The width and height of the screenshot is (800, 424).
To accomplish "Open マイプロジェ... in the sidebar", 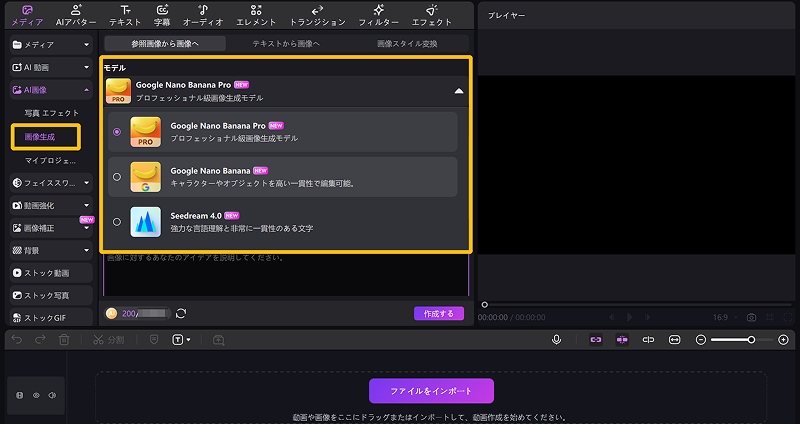I will [x=51, y=161].
